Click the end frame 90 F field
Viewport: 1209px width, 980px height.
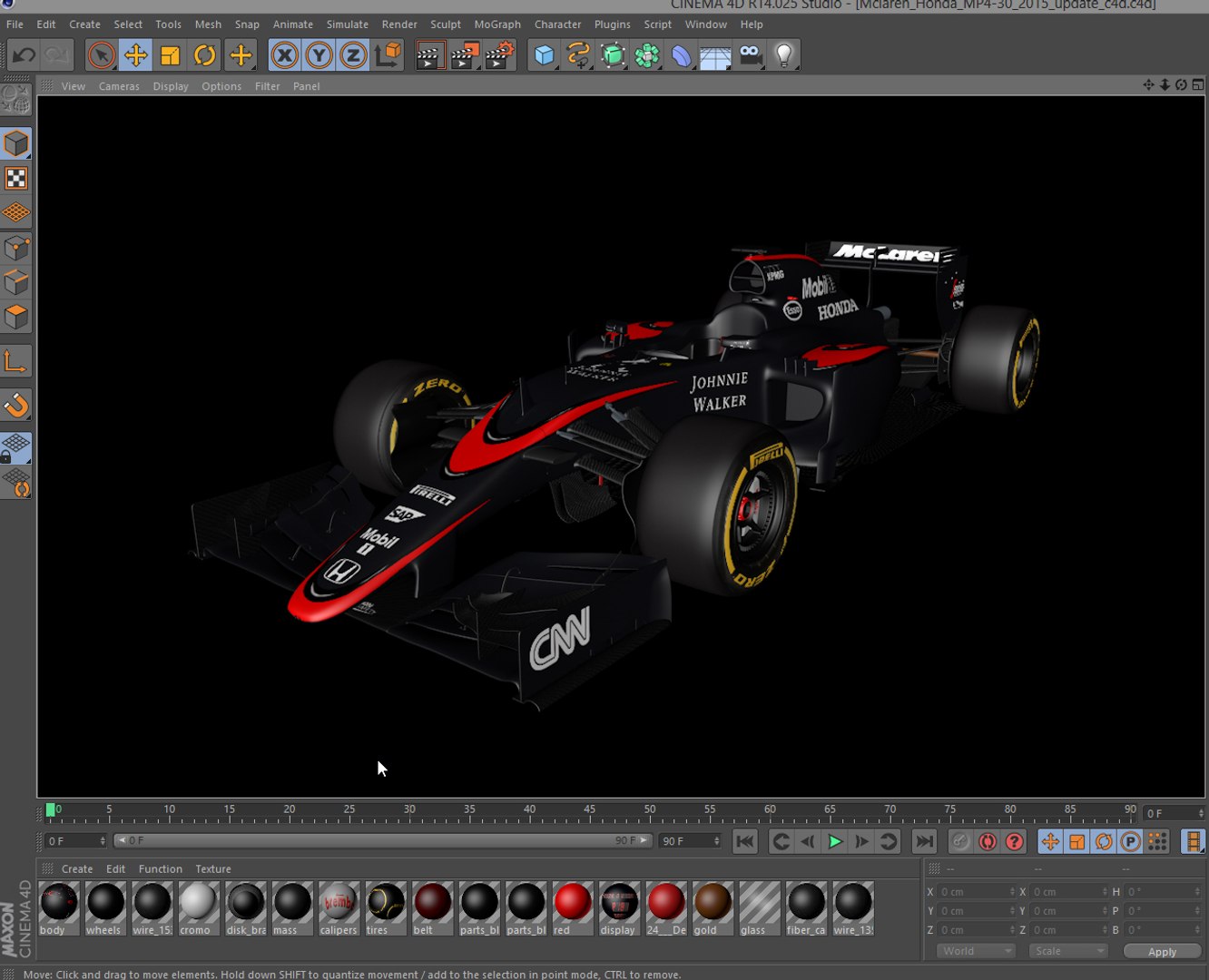[x=691, y=840]
